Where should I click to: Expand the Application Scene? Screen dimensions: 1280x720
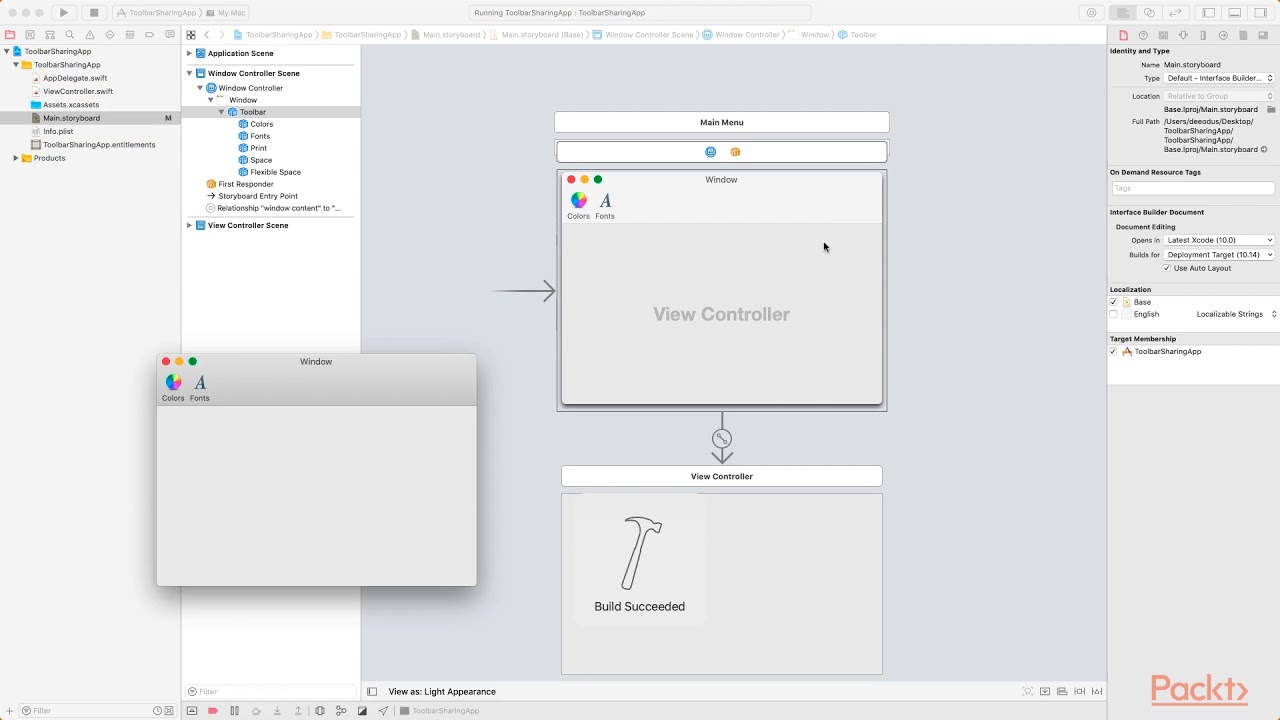click(x=189, y=53)
